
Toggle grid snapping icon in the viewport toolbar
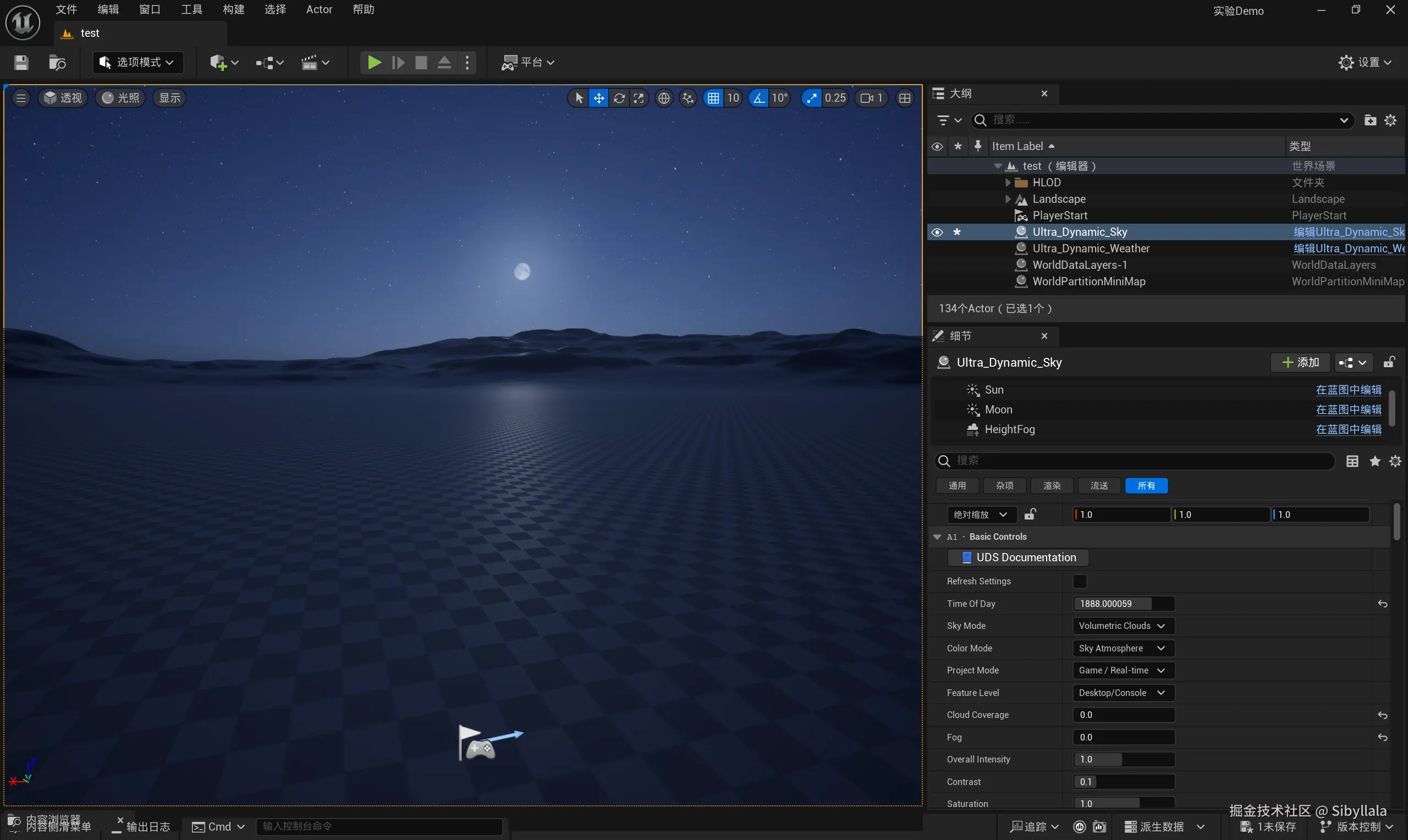pyautogui.click(x=713, y=98)
